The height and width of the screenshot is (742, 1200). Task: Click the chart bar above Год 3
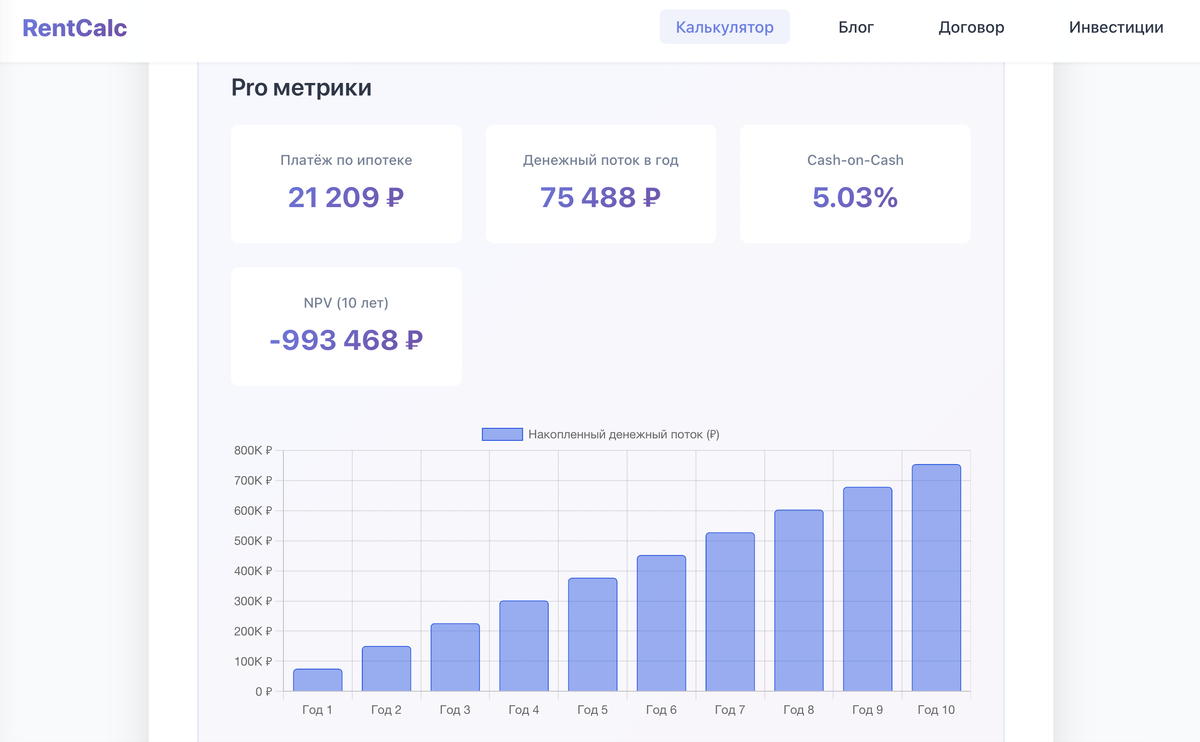(455, 657)
